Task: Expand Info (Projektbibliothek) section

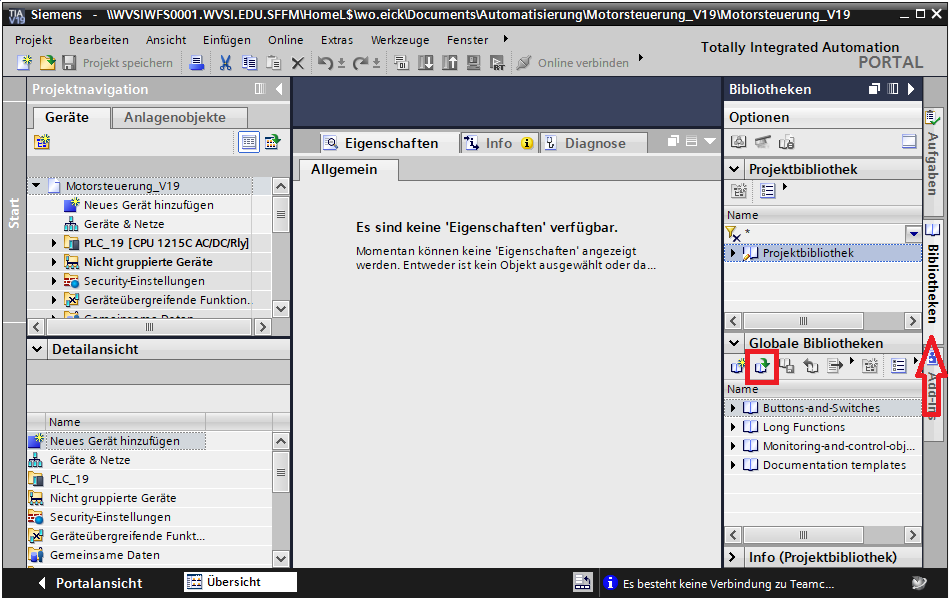Action: [732, 557]
